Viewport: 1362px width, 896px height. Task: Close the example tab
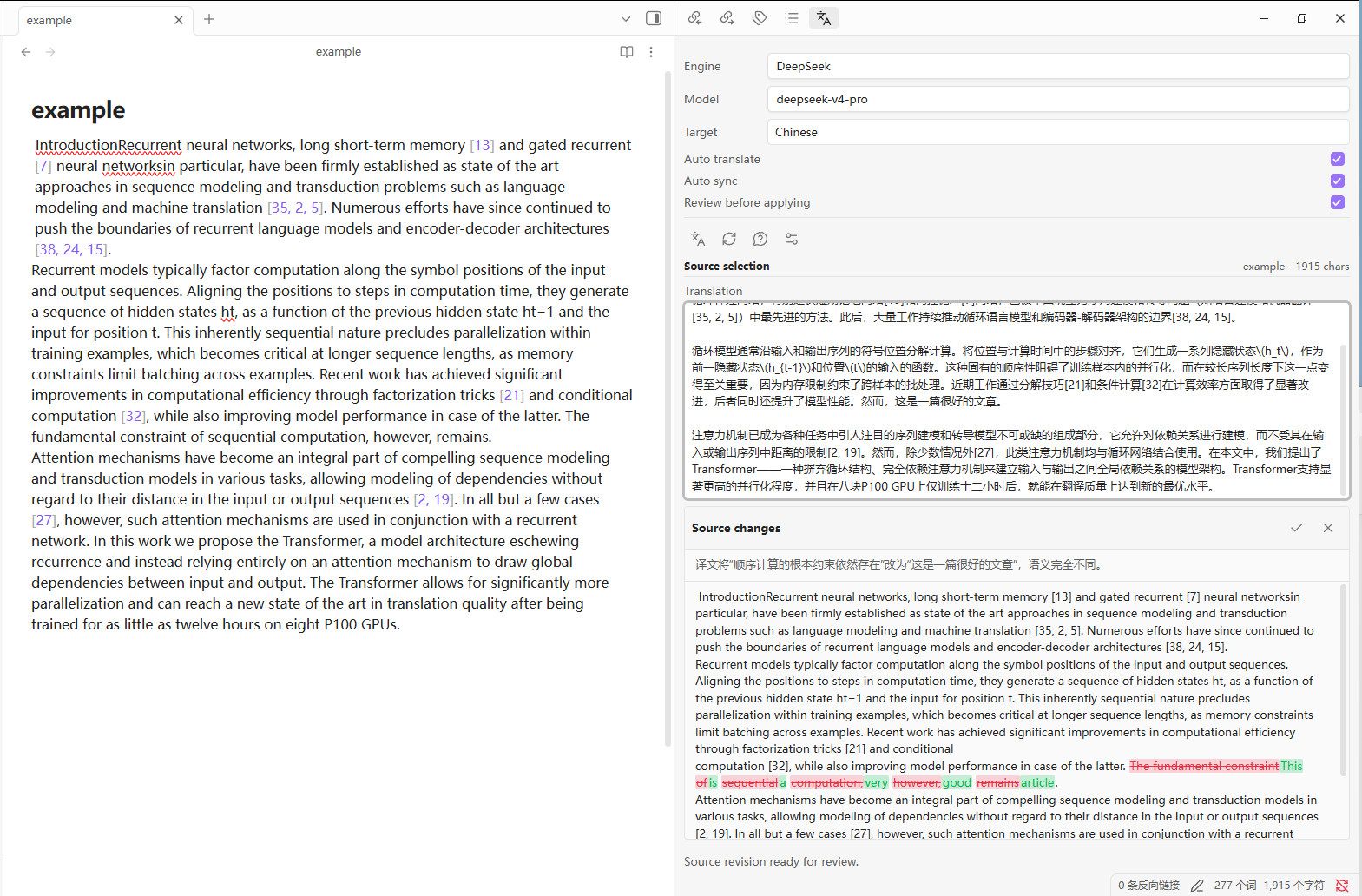[x=179, y=20]
